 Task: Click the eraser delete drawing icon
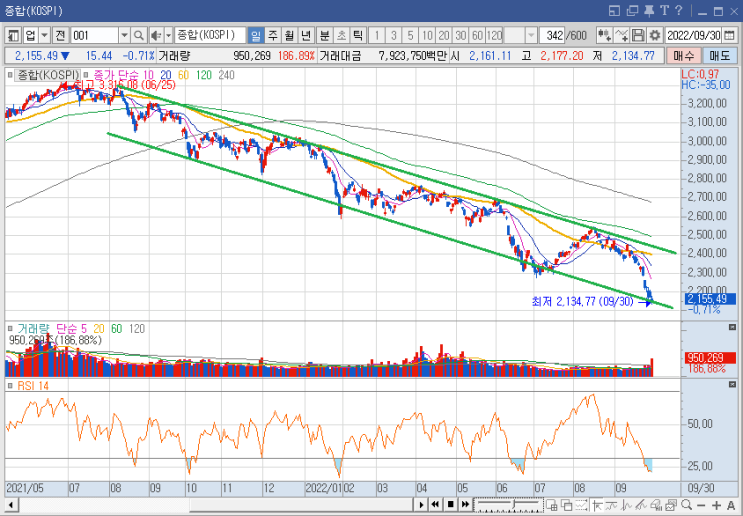[657, 504]
